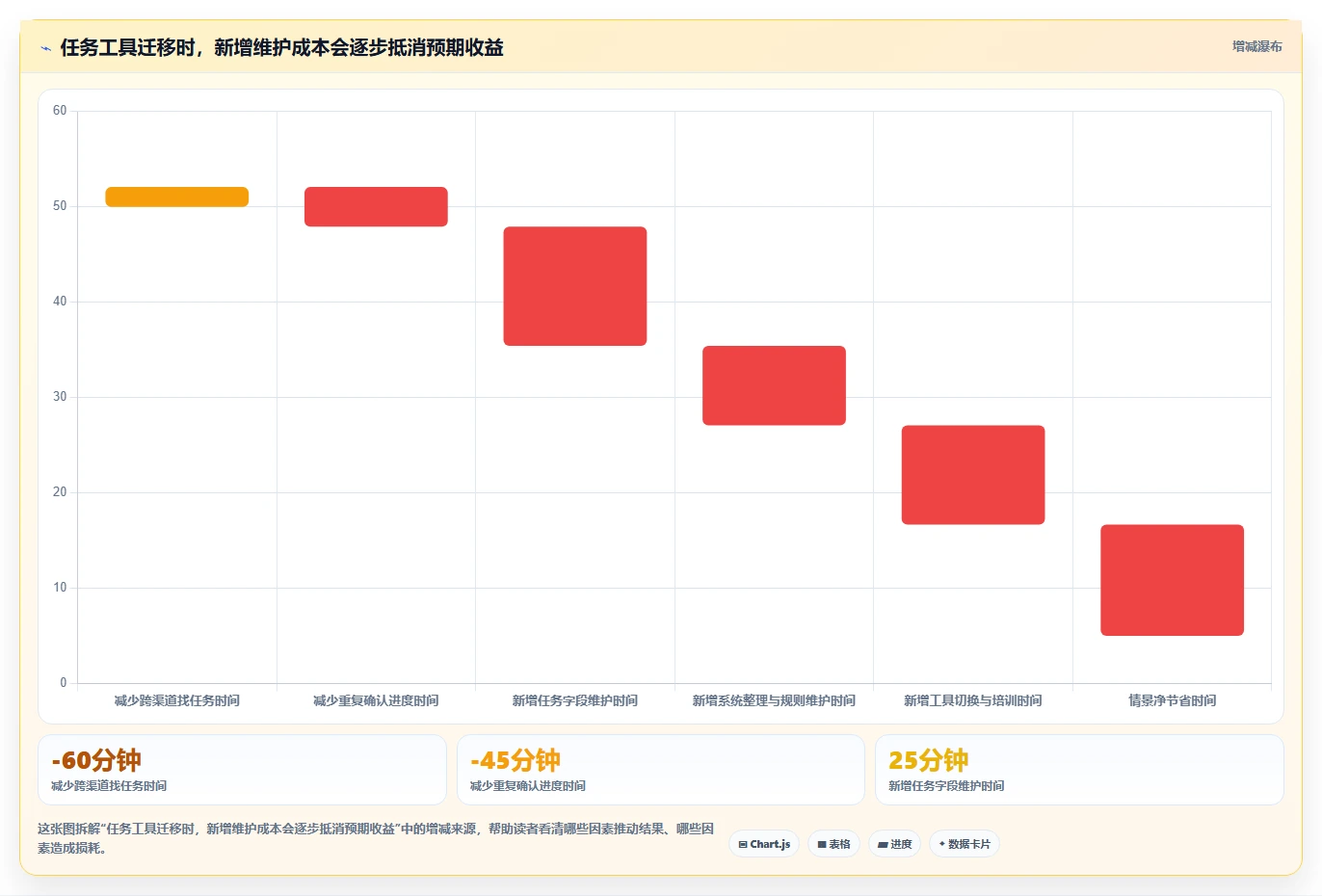
Task: Click the y-axis value 50
Action: click(60, 206)
